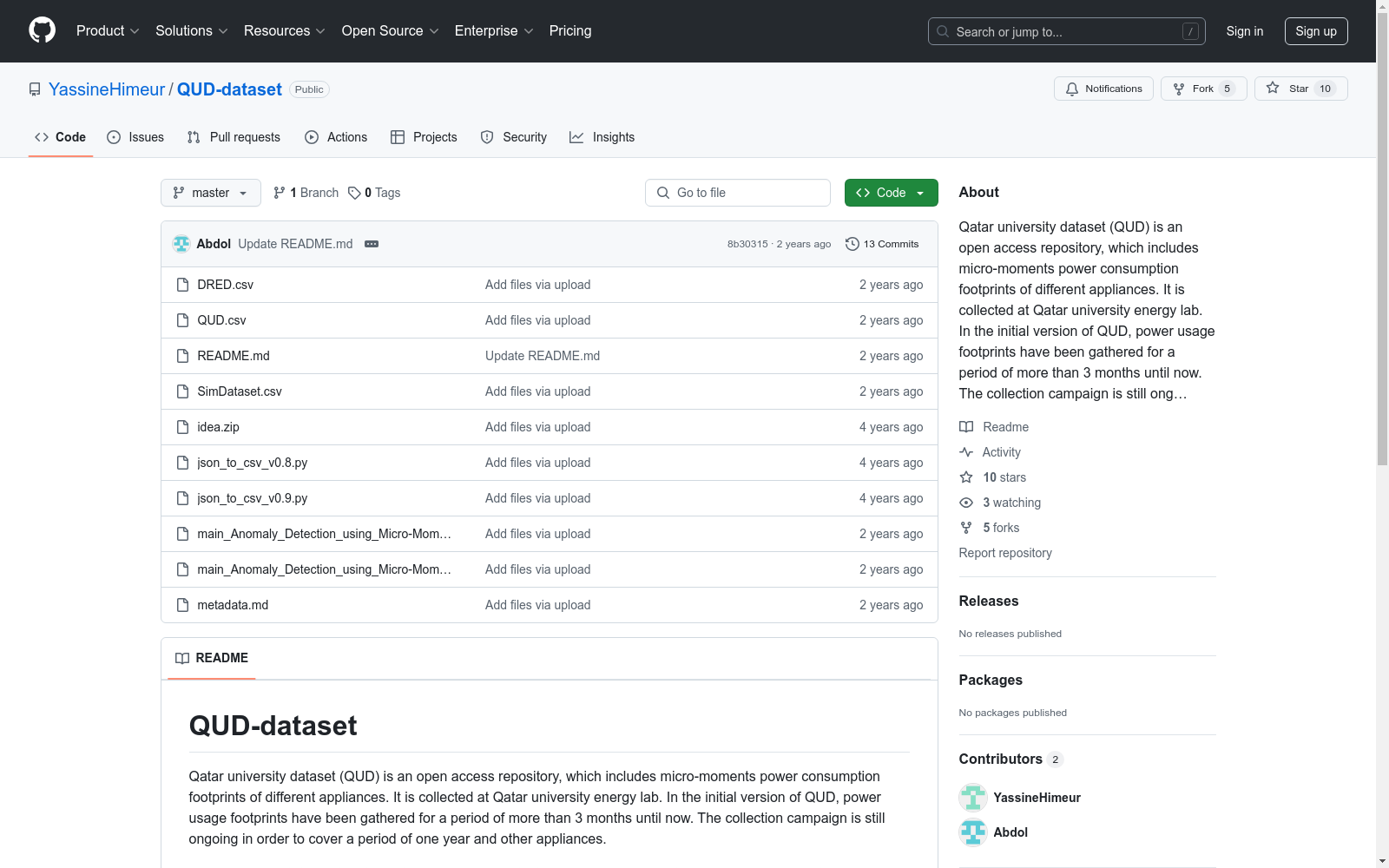
Task: Open the Pull requests tab
Action: pos(234,137)
